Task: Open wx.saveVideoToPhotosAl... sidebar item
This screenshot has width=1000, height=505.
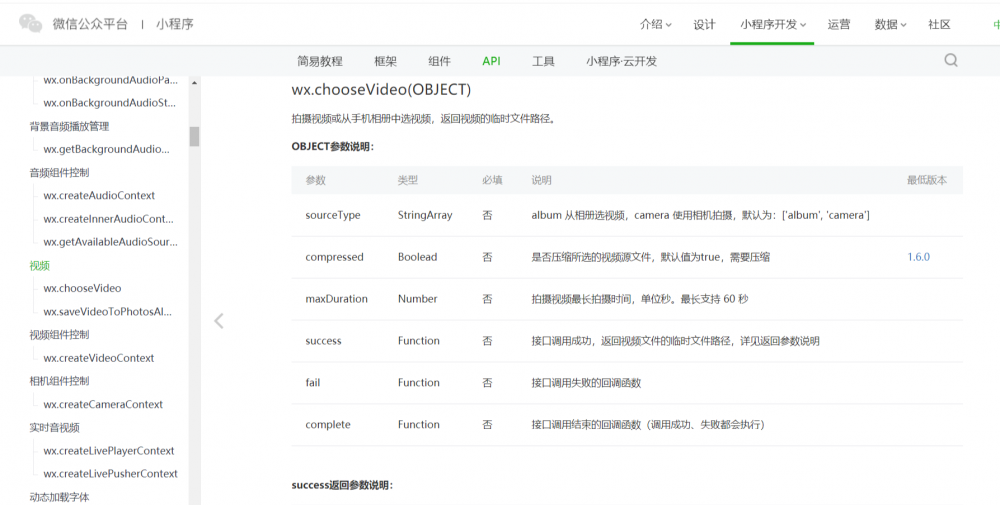Action: 107,312
